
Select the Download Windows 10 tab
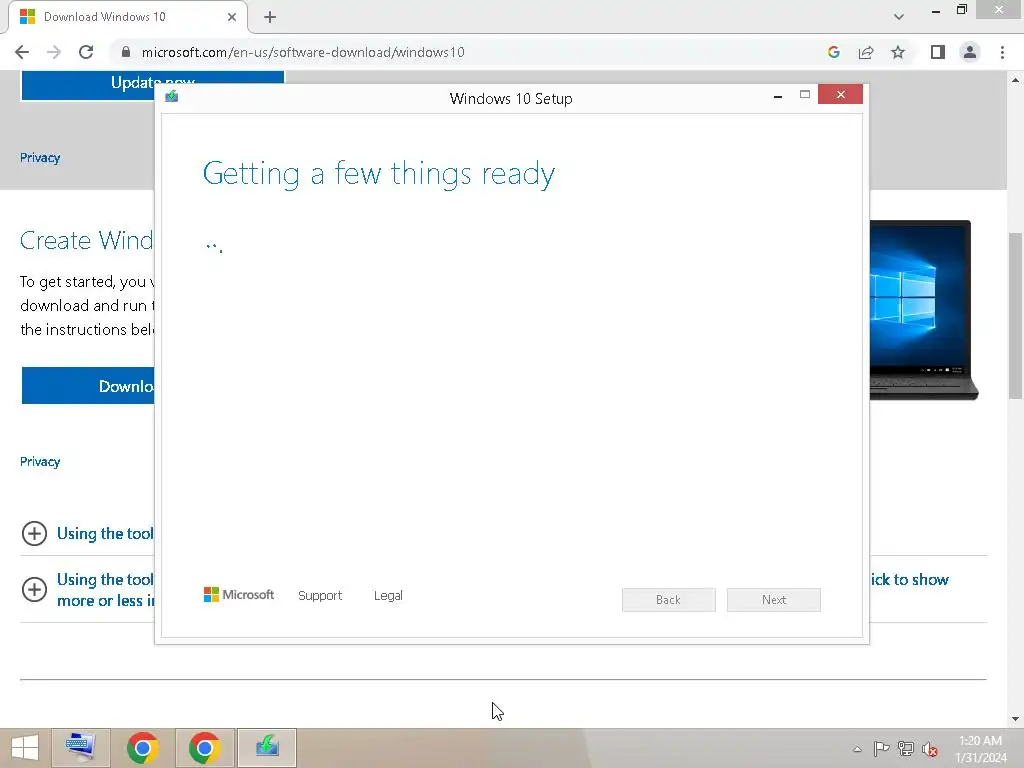click(127, 17)
